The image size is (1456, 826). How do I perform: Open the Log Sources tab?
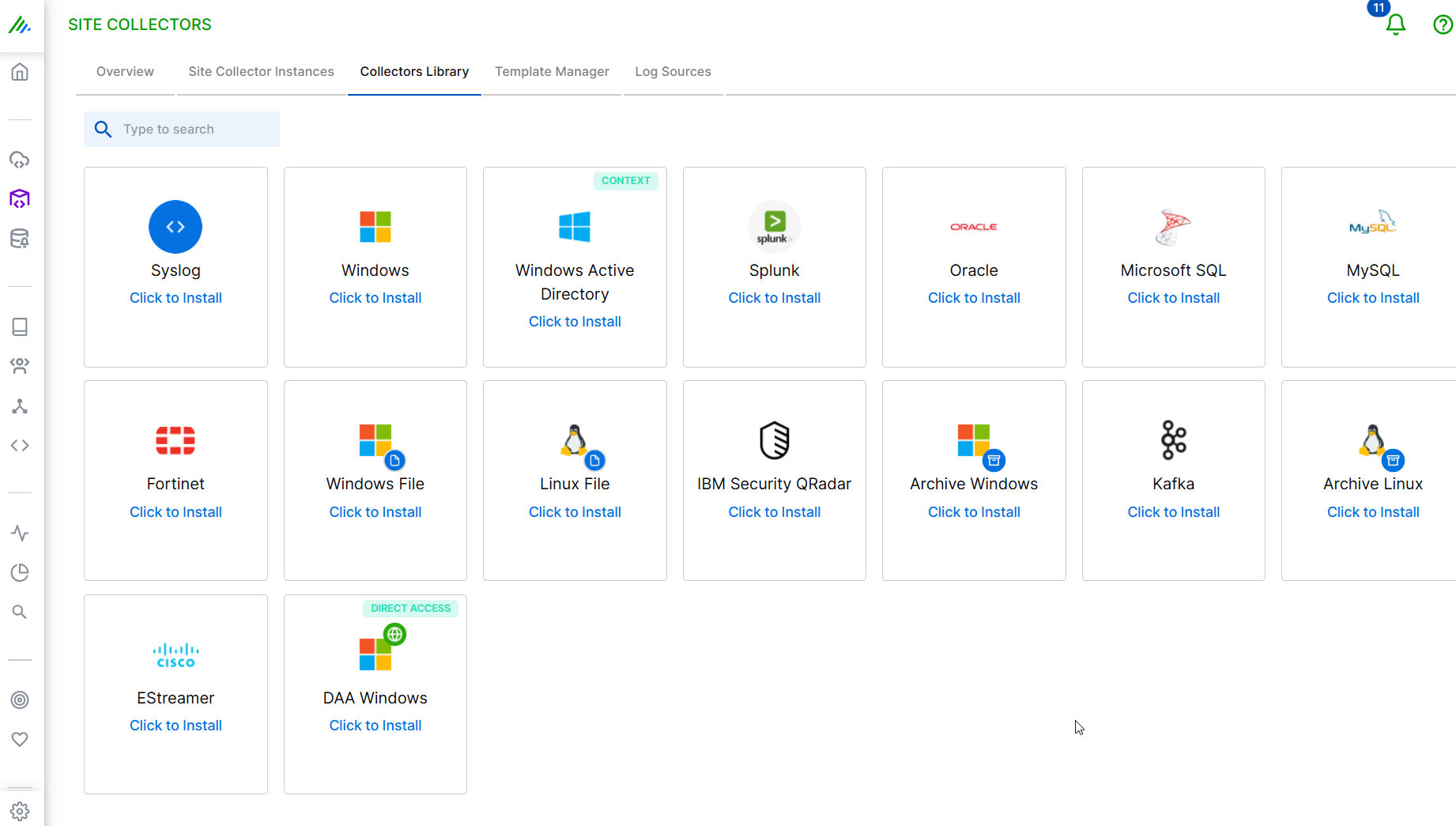click(x=673, y=71)
